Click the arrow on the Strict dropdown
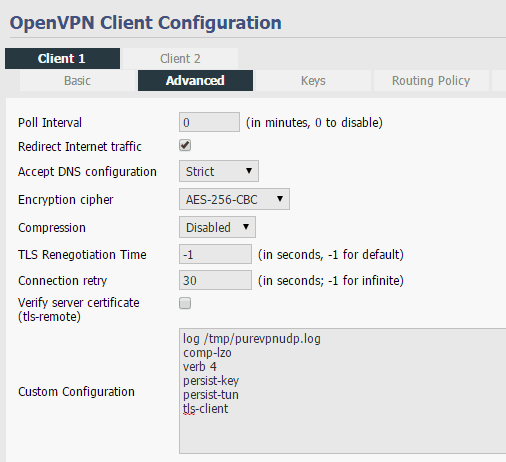This screenshot has height=462, width=506. click(x=249, y=171)
